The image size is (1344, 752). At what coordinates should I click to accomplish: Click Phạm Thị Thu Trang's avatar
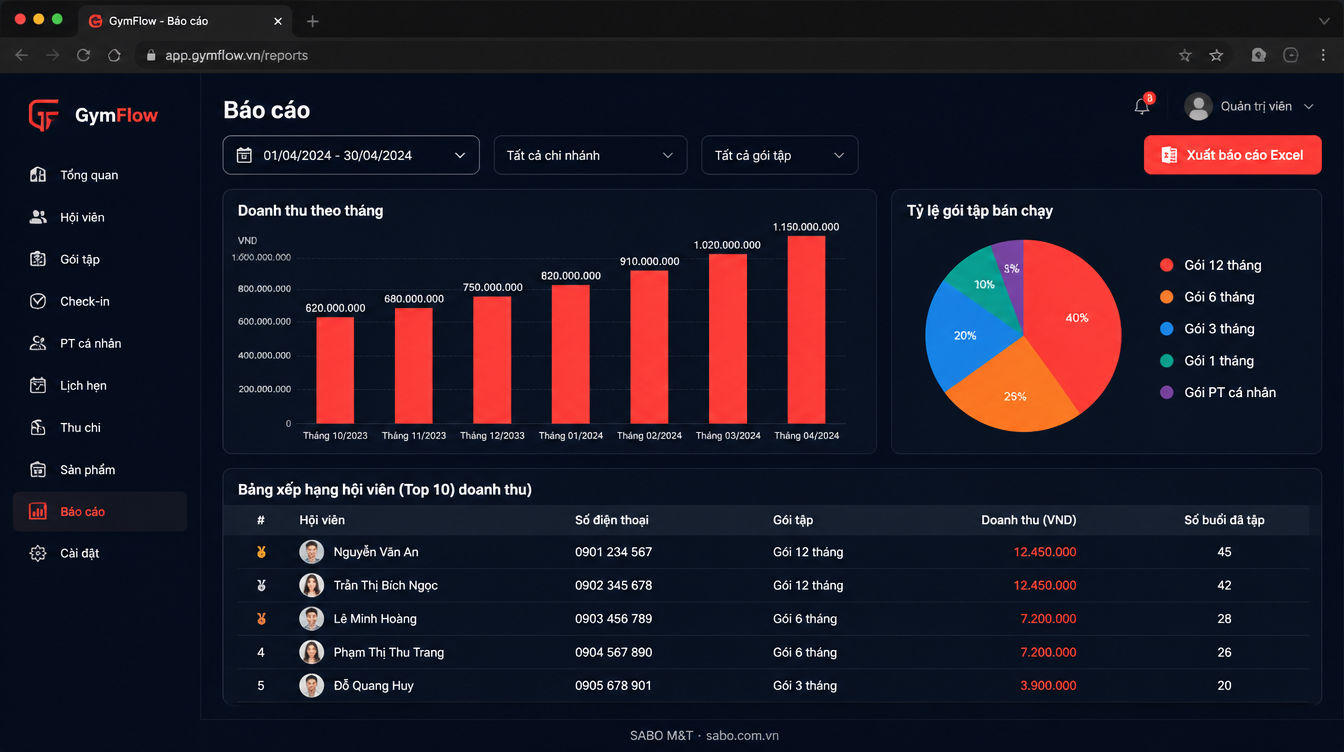(x=312, y=652)
